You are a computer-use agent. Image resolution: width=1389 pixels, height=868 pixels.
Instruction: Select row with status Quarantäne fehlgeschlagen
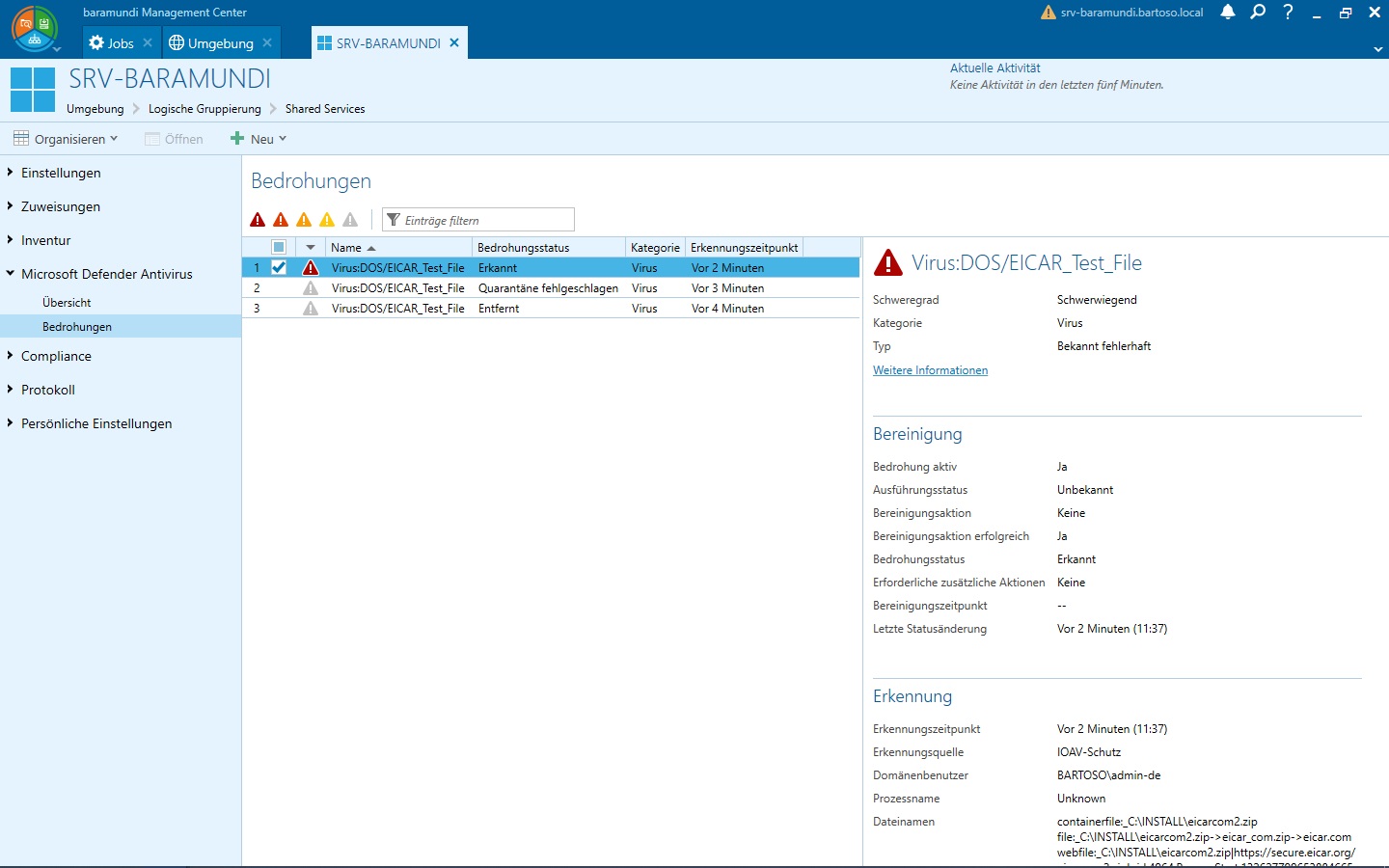[551, 288]
